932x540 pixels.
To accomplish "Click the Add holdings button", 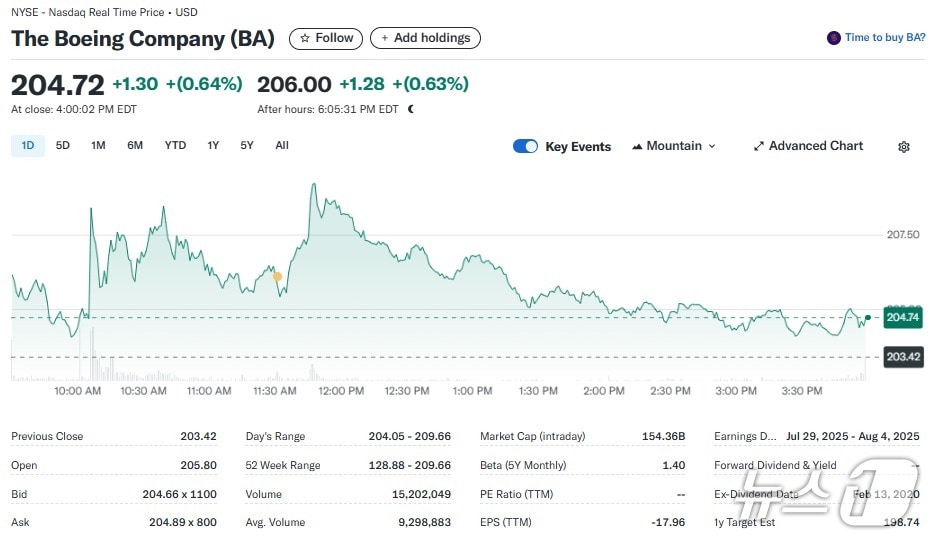I will 425,38.
